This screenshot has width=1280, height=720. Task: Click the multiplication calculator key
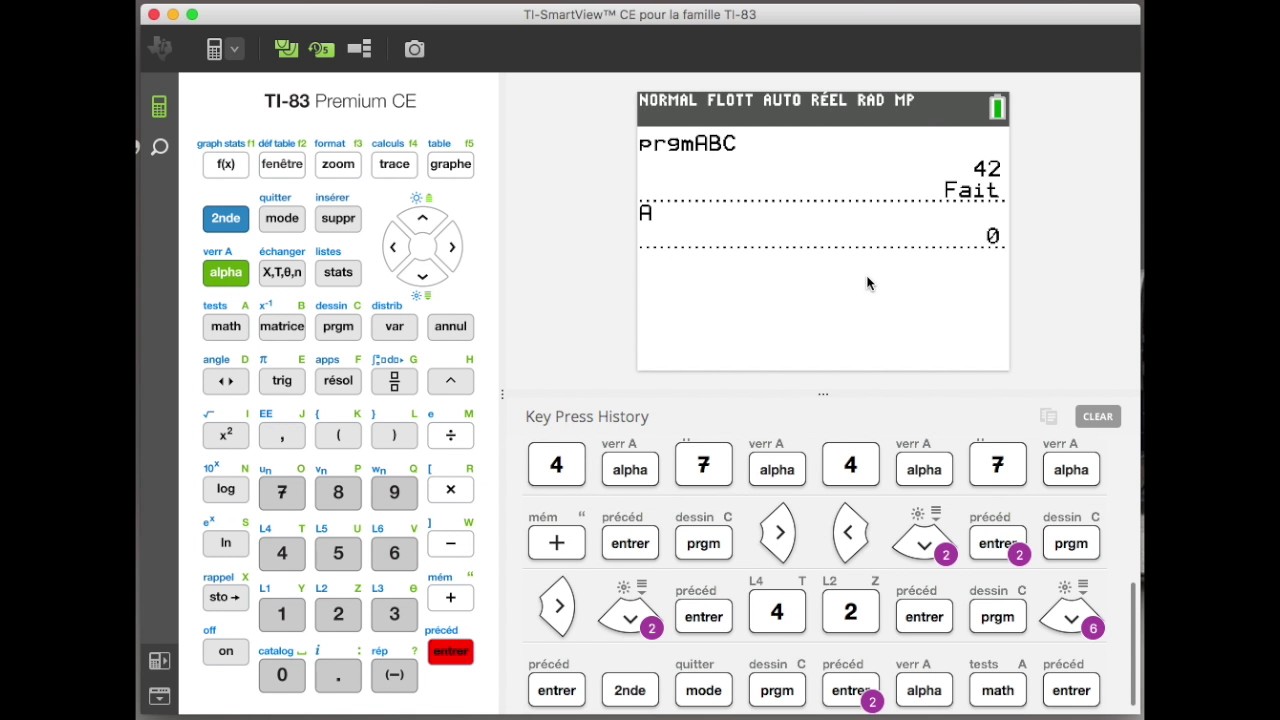(450, 489)
